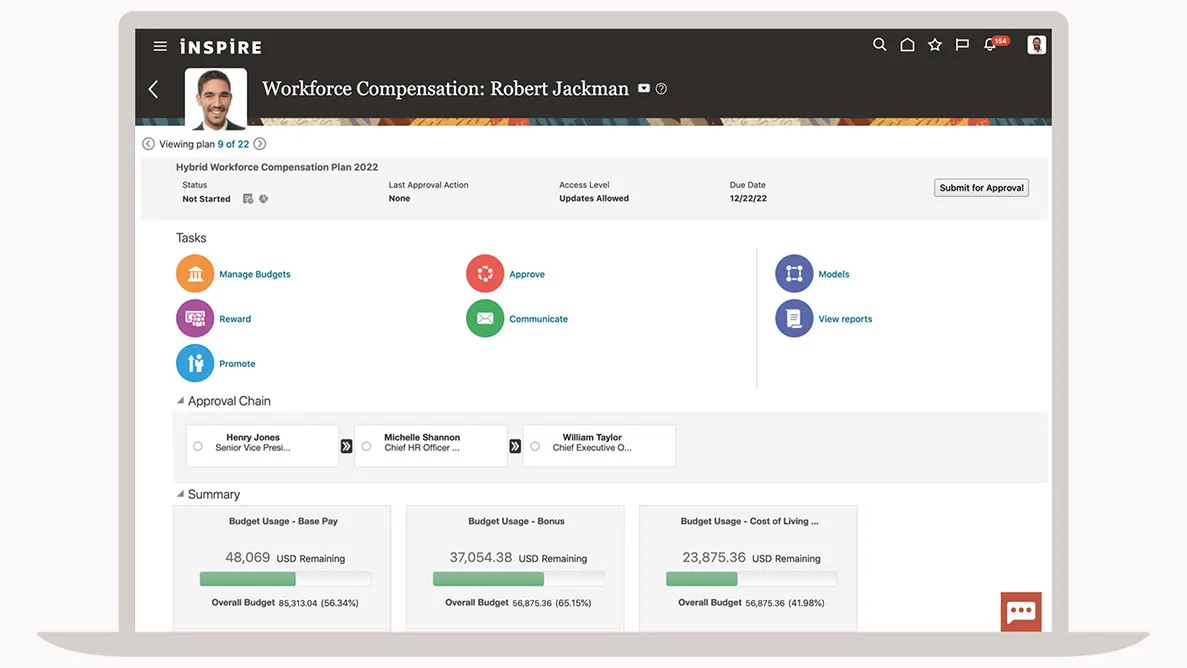Image resolution: width=1187 pixels, height=668 pixels.
Task: Open the notifications bell icon
Action: click(x=990, y=45)
